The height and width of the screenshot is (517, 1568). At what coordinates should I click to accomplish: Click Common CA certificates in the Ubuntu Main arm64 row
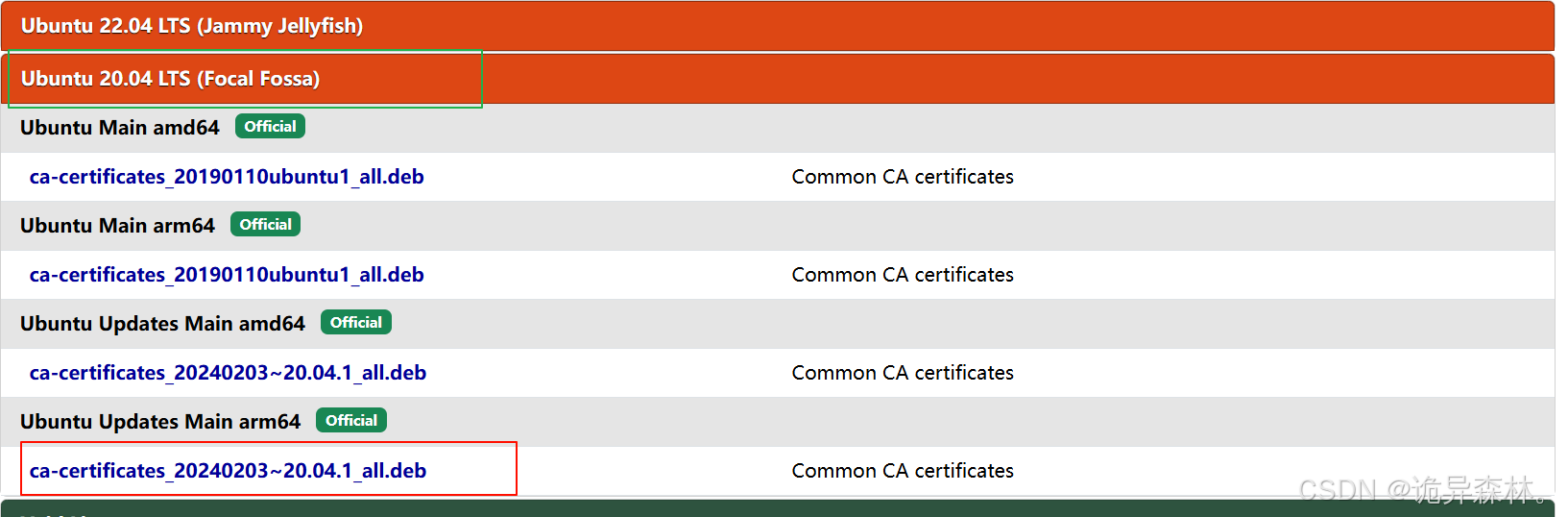point(903,275)
